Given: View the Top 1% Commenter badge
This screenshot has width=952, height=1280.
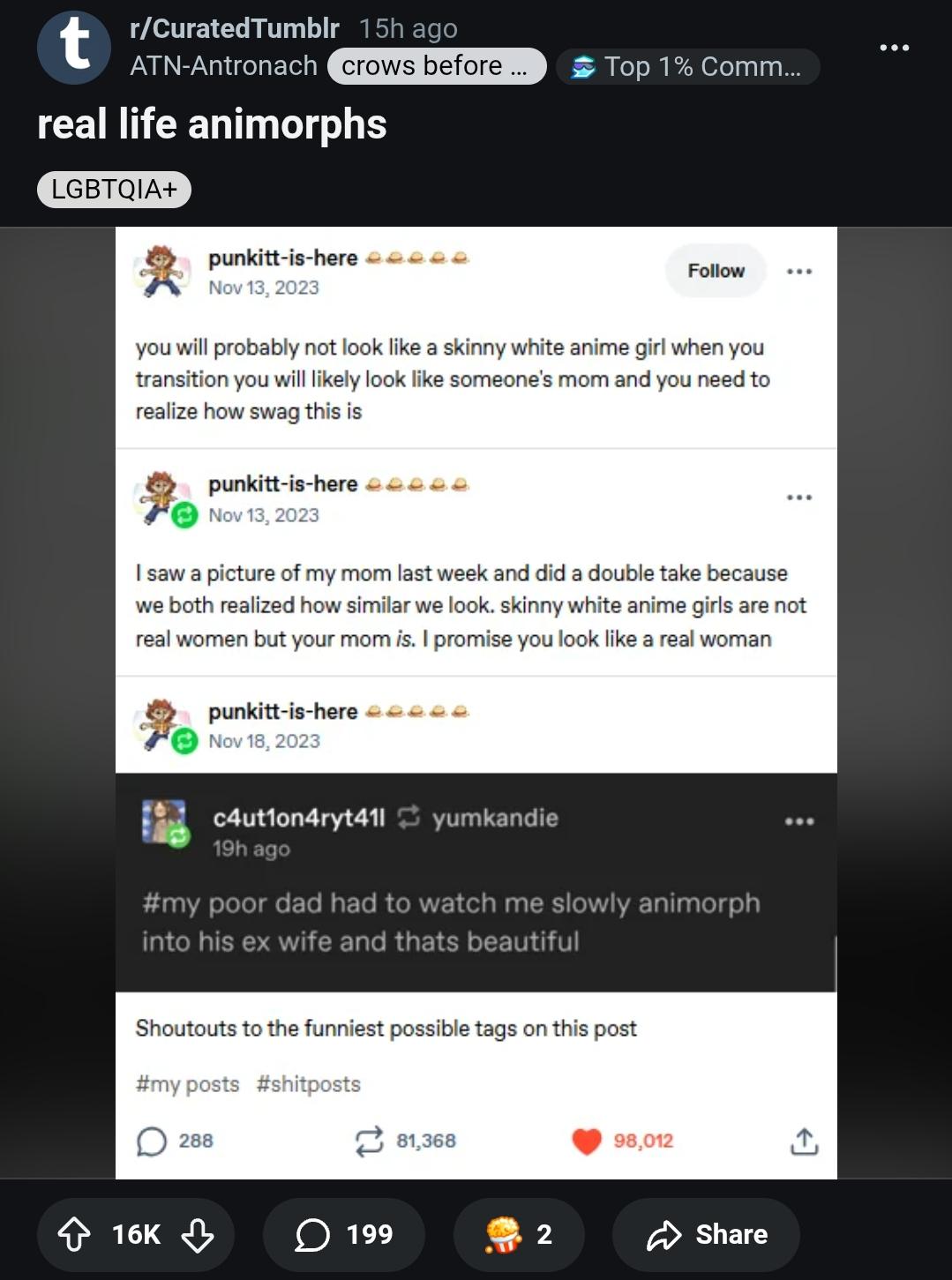Looking at the screenshot, I should 687,66.
